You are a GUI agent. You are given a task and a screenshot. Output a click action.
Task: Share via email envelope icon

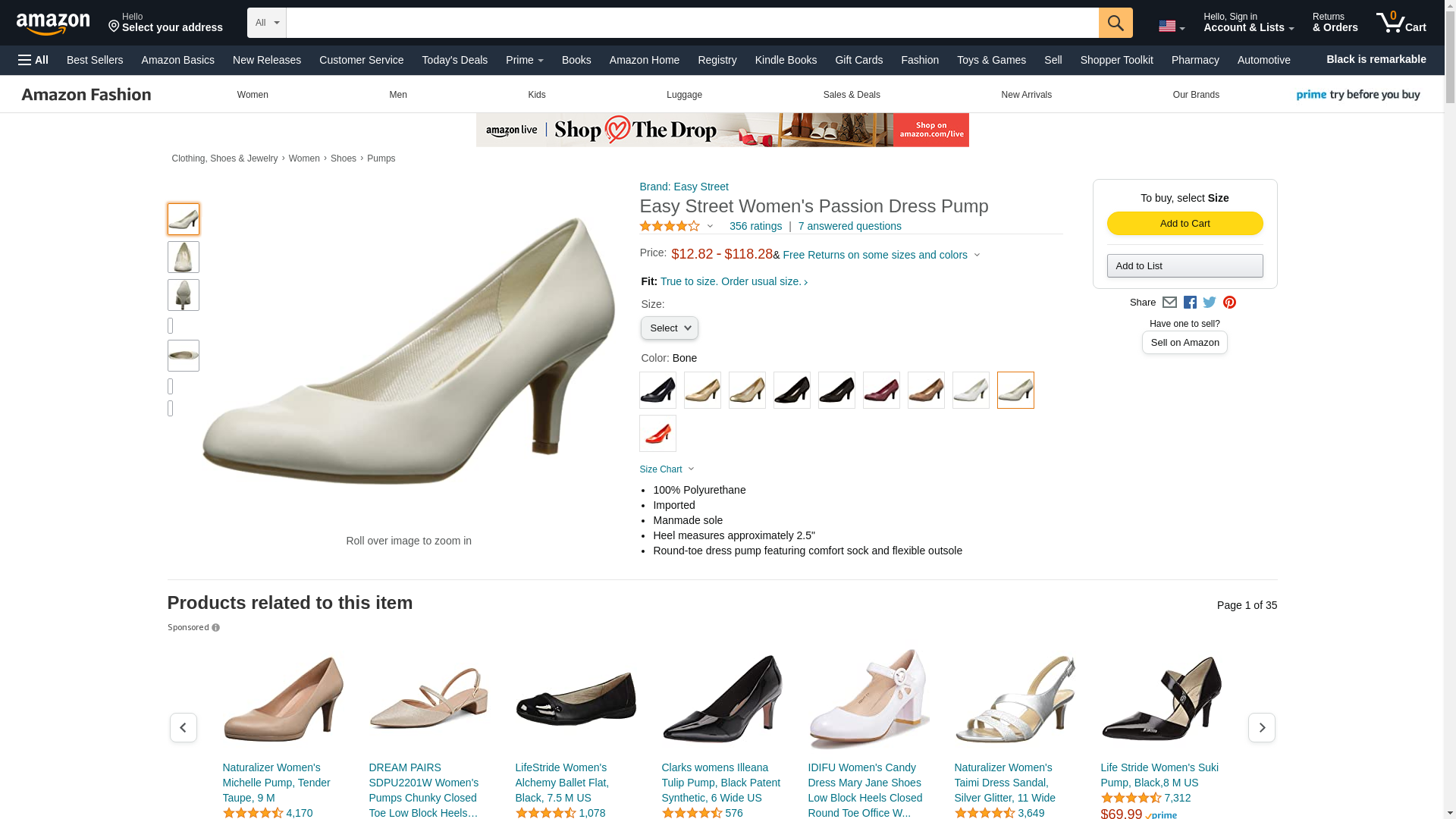[1169, 303]
